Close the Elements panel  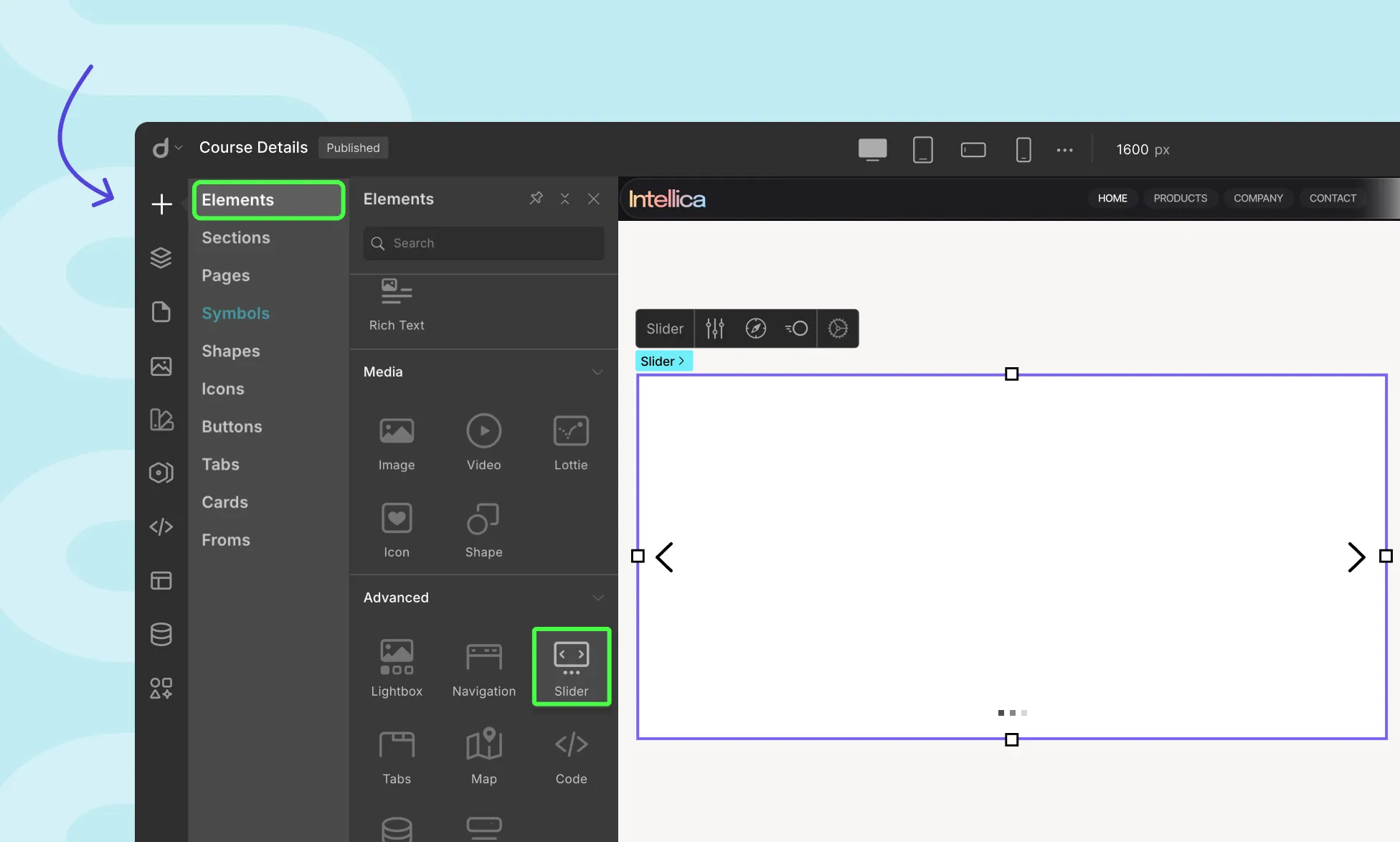(x=594, y=199)
